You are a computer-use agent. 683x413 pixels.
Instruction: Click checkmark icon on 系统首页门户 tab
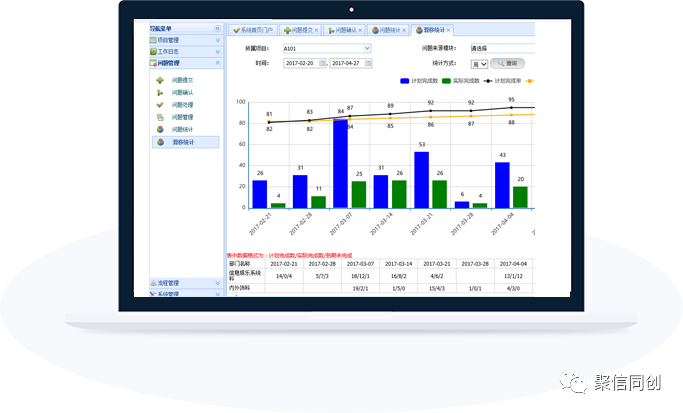pyautogui.click(x=236, y=30)
